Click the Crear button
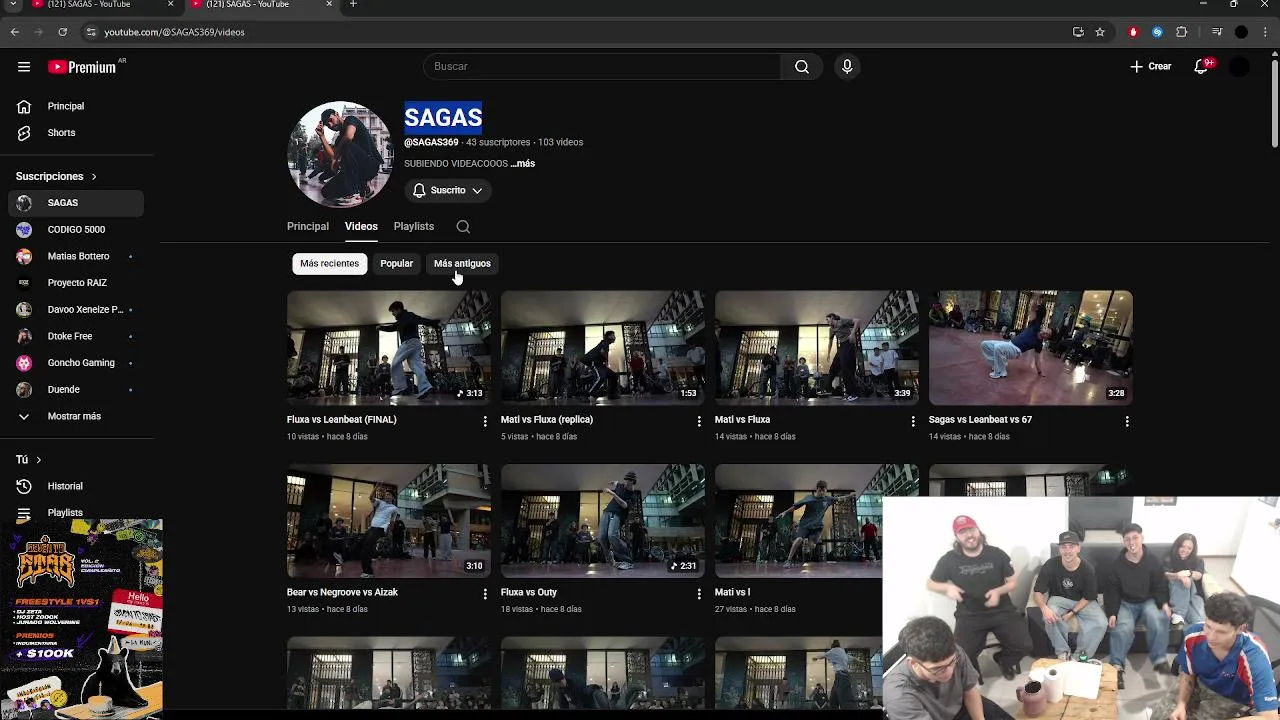This screenshot has width=1280, height=720. click(x=1150, y=66)
